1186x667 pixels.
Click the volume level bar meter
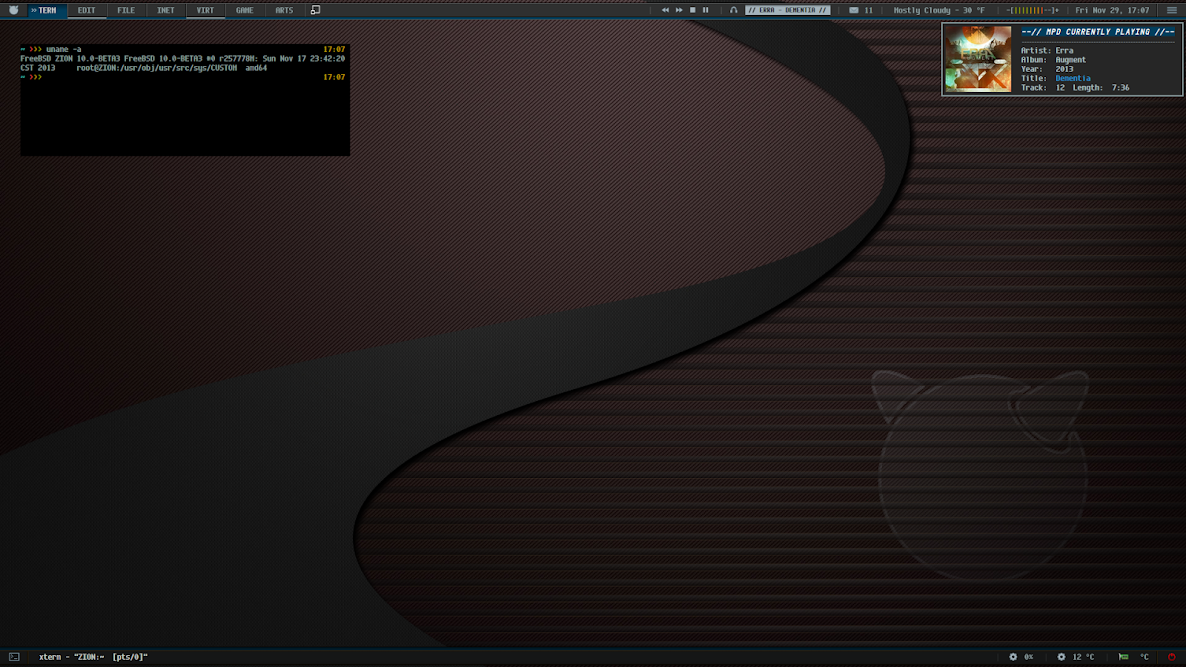pyautogui.click(x=1032, y=10)
